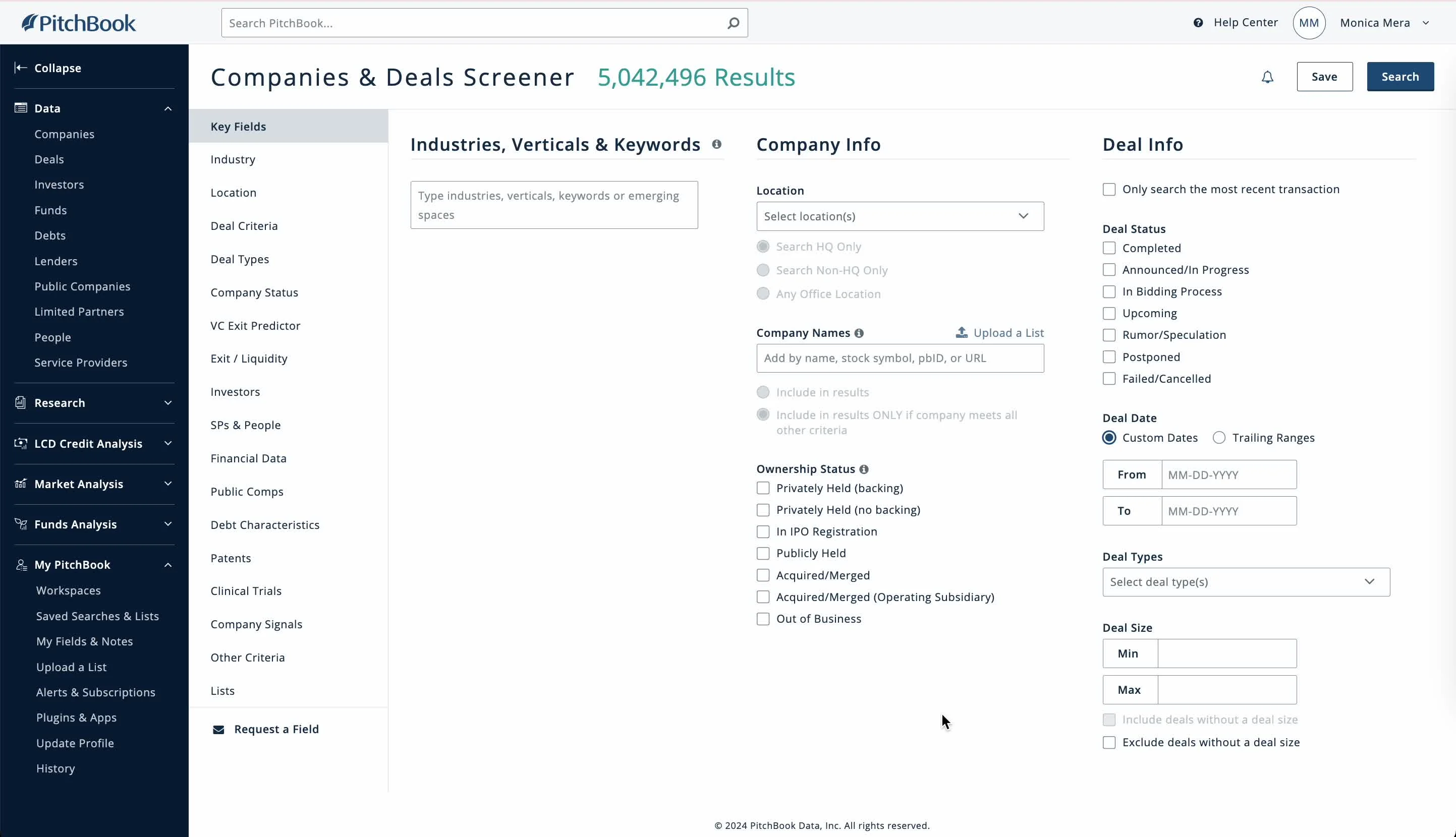1456x837 pixels.
Task: Click the Collapse sidebar arrow icon
Action: coord(21,68)
